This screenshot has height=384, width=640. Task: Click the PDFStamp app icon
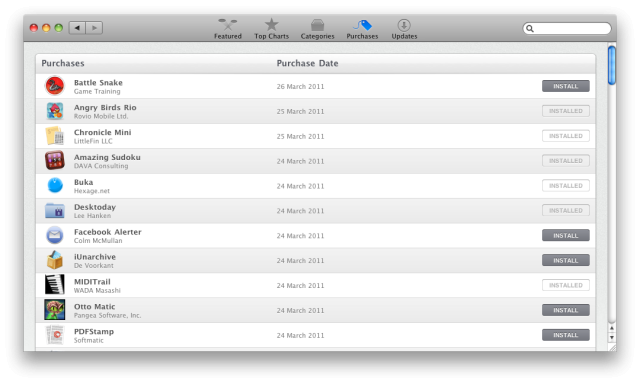click(x=55, y=335)
